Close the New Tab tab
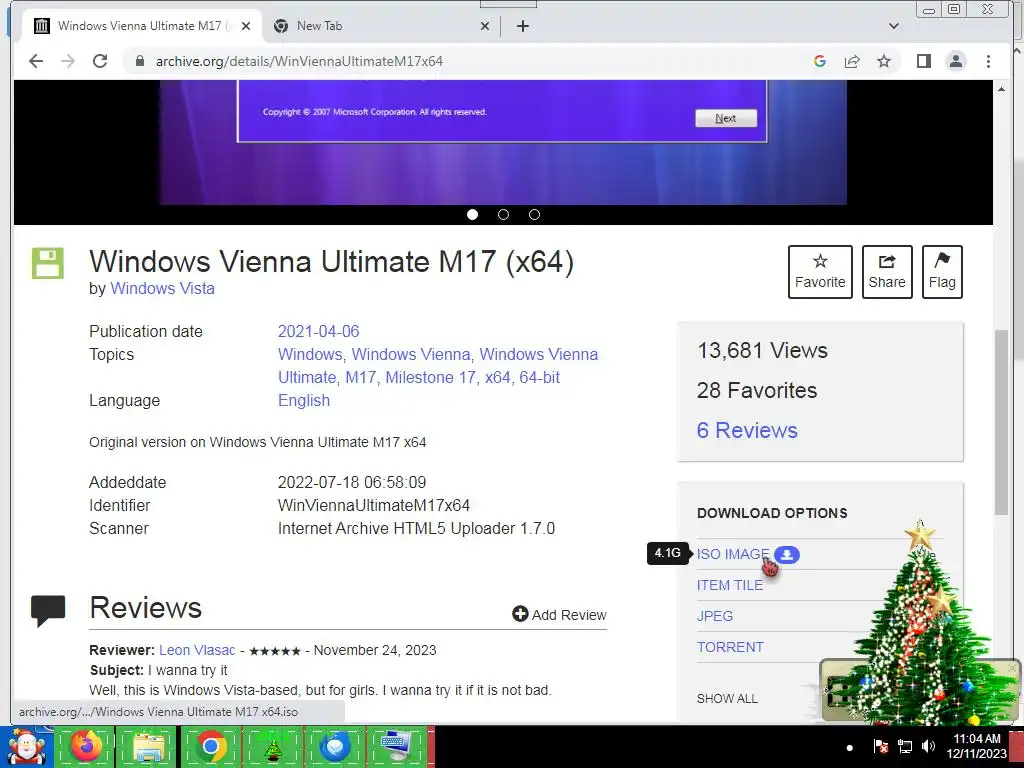The width and height of the screenshot is (1024, 768). click(x=485, y=26)
